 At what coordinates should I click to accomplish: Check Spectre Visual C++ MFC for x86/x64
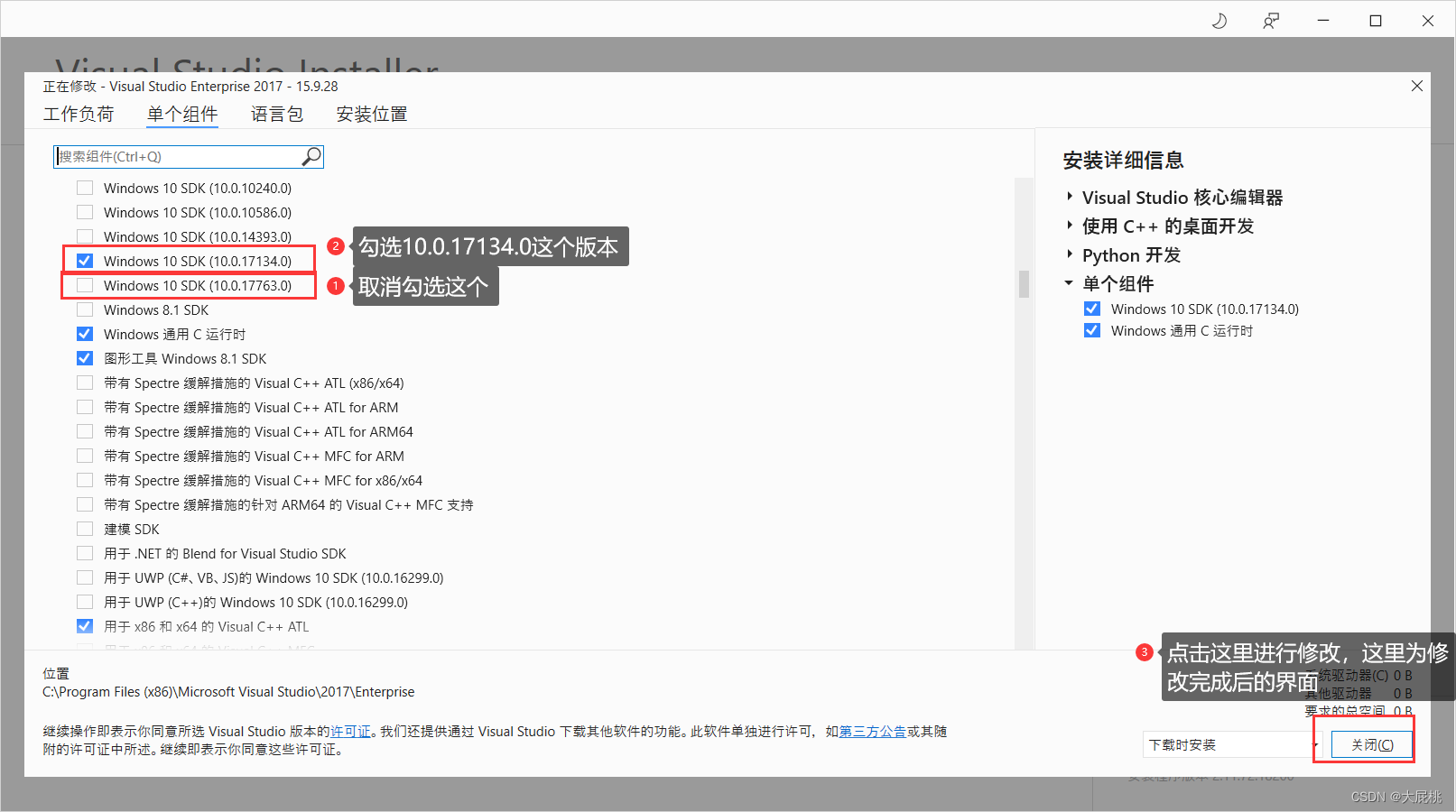tap(85, 480)
